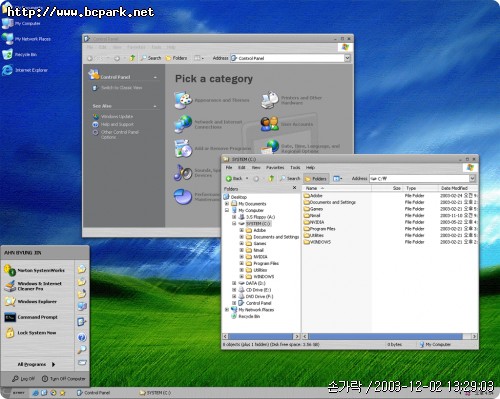Click My Computer monitor icon in Start menu
This screenshot has height=399, width=500.
tap(82, 306)
